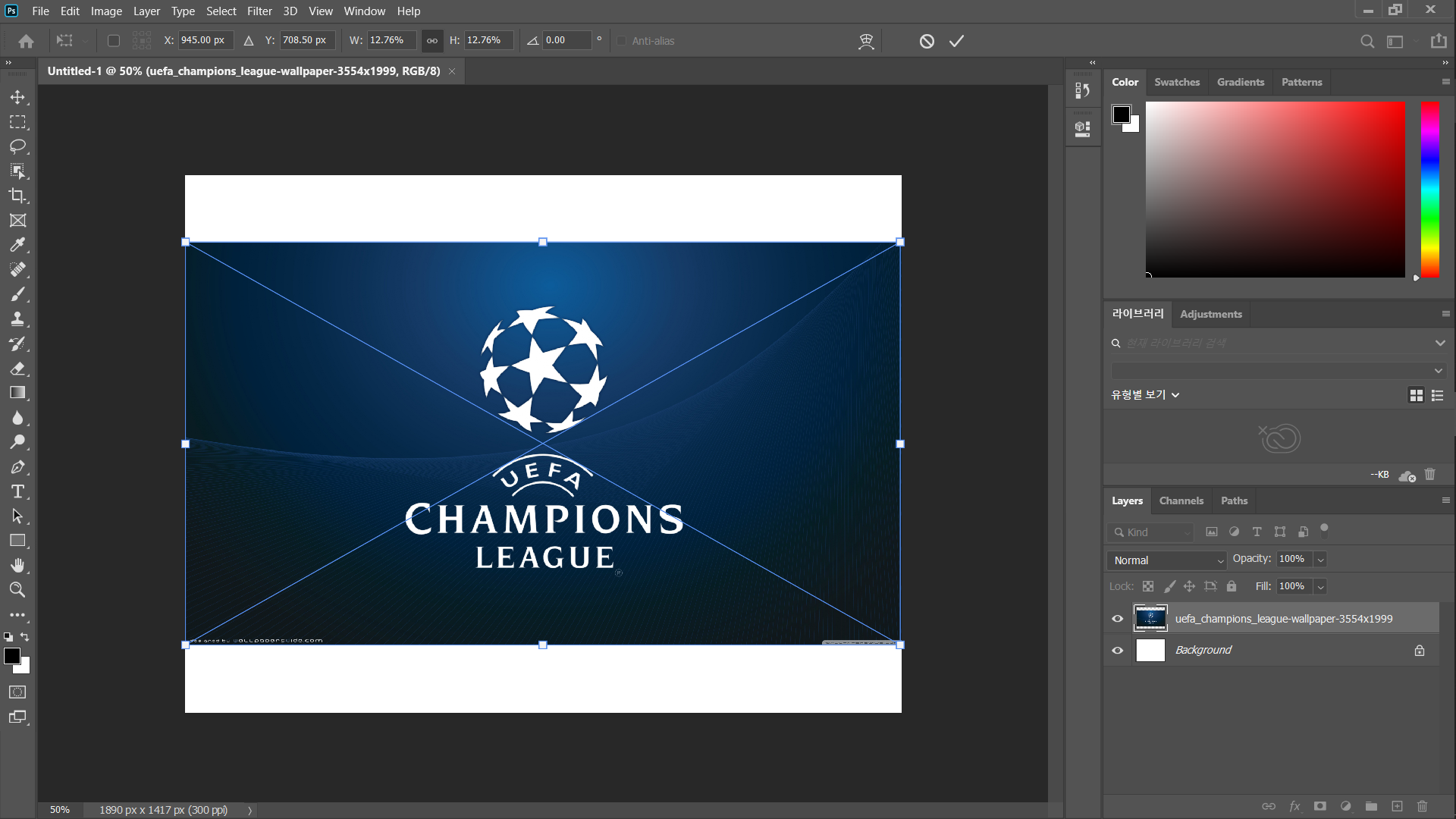Hide the Background layer
1456x819 pixels.
coord(1117,651)
